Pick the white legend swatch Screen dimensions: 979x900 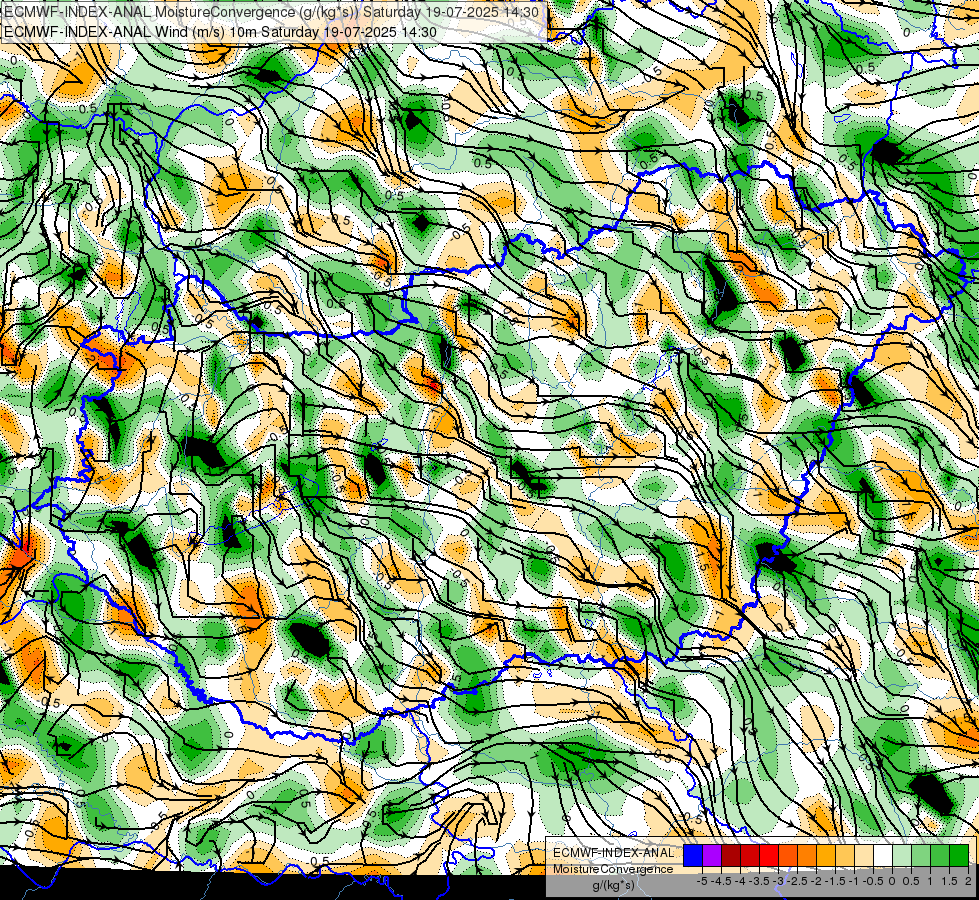coord(883,856)
